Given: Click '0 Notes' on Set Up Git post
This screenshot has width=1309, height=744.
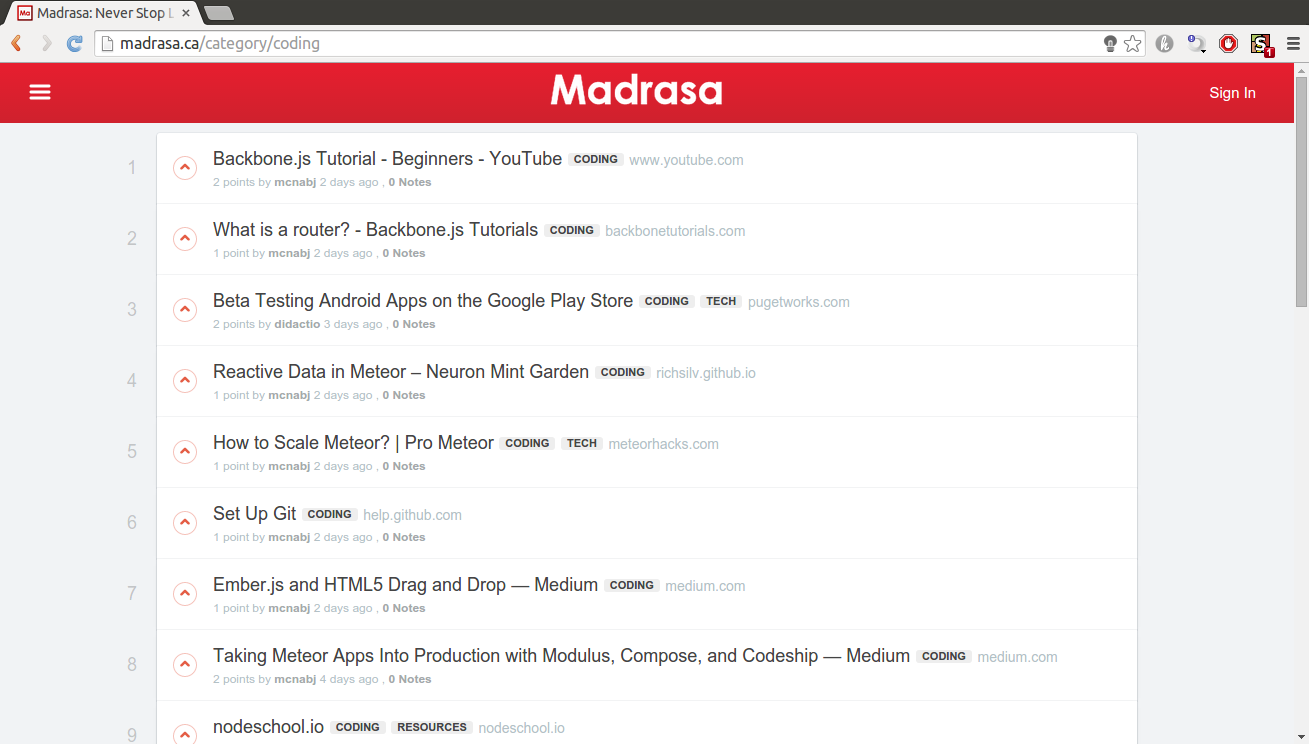Looking at the screenshot, I should pos(404,537).
